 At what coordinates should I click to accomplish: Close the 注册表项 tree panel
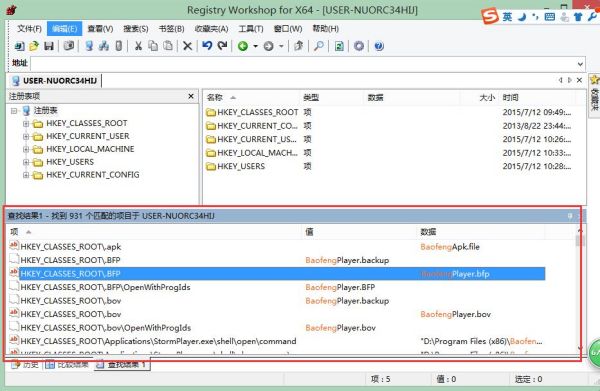(x=191, y=96)
